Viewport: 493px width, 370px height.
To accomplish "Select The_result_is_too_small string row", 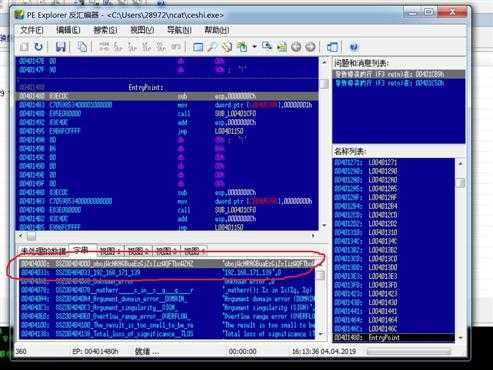I will [167, 325].
